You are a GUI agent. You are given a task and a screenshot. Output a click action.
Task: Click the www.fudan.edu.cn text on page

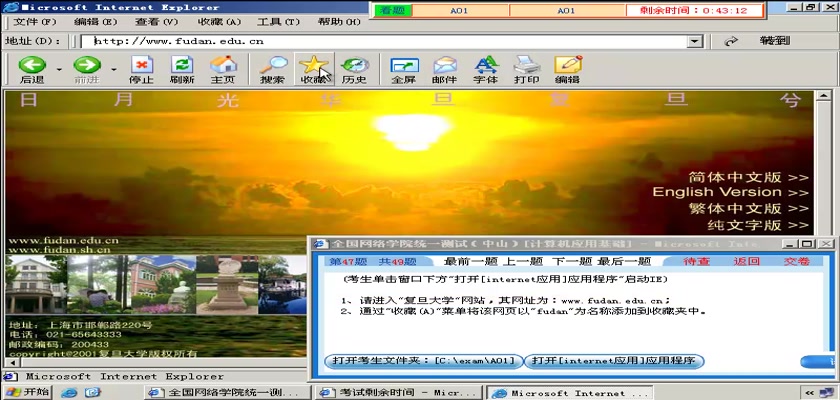(x=63, y=240)
